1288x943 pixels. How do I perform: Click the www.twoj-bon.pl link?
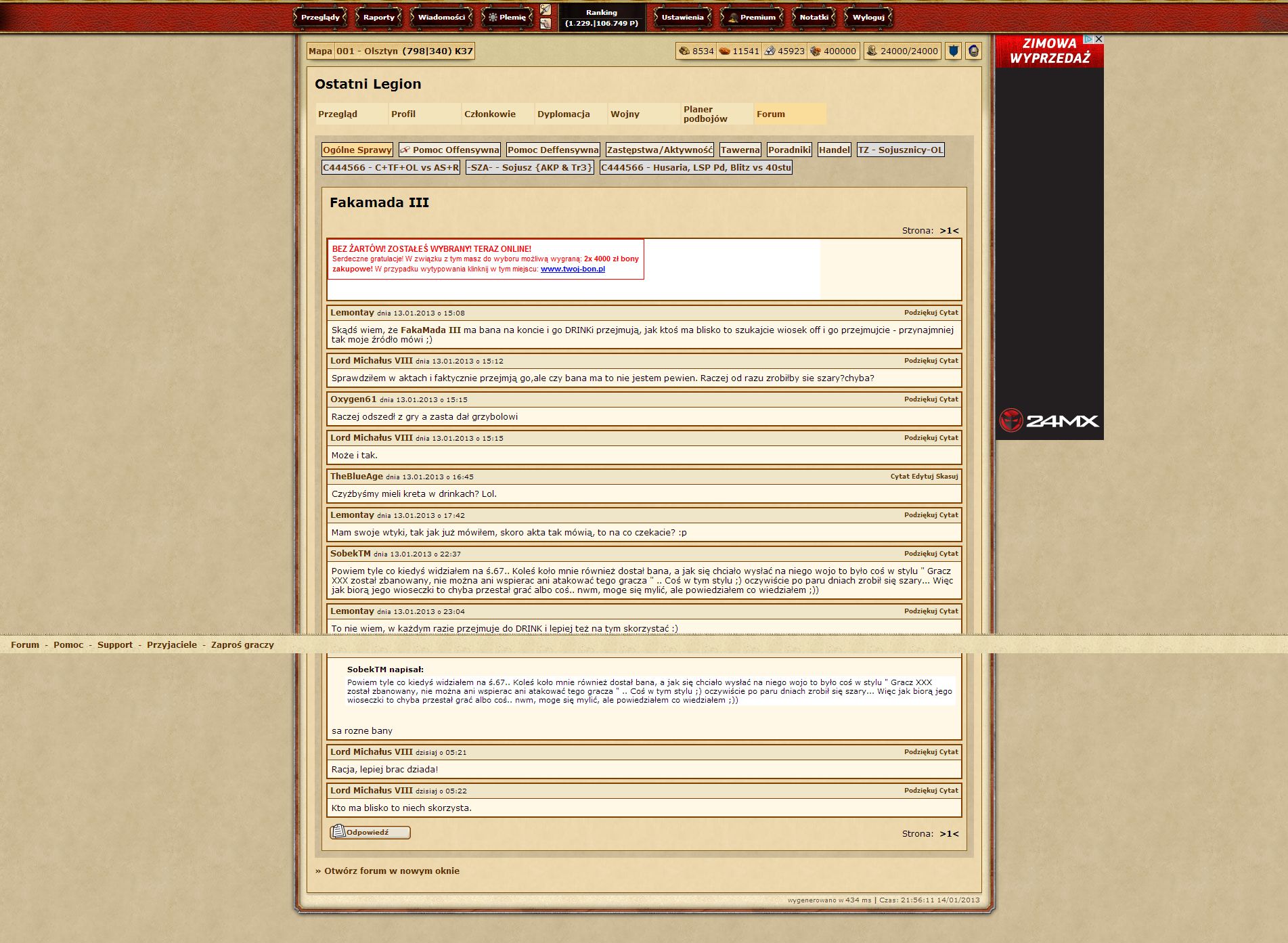click(573, 269)
